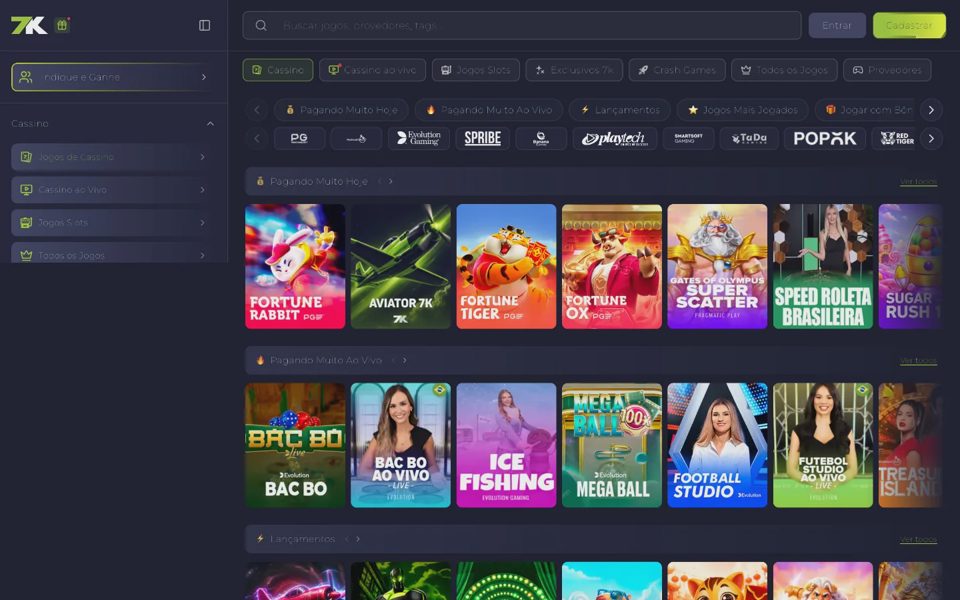Select Pragmatic Play provider logo

pyautogui.click(x=356, y=138)
